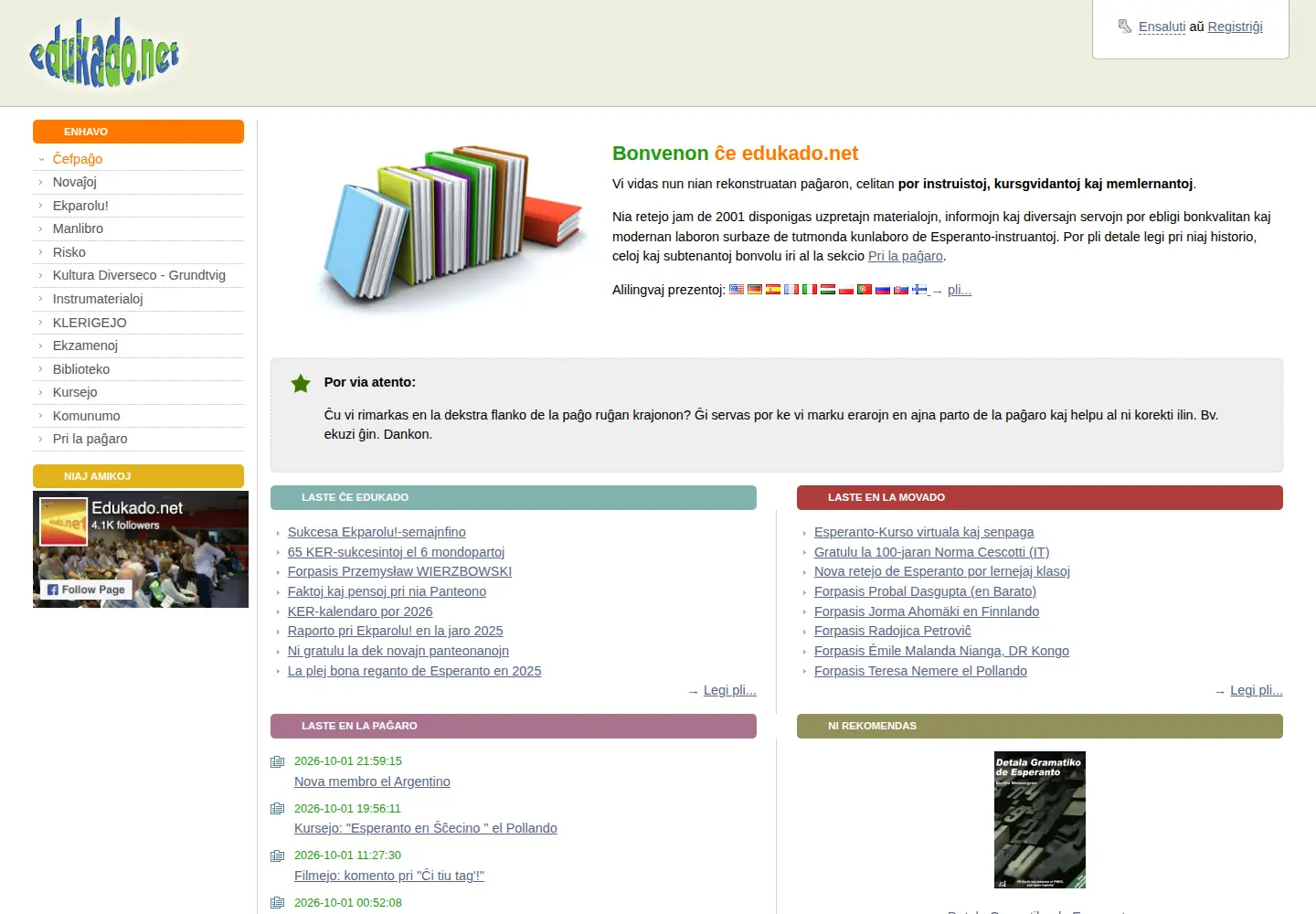Click the Facebook Follow Page button

pos(86,590)
